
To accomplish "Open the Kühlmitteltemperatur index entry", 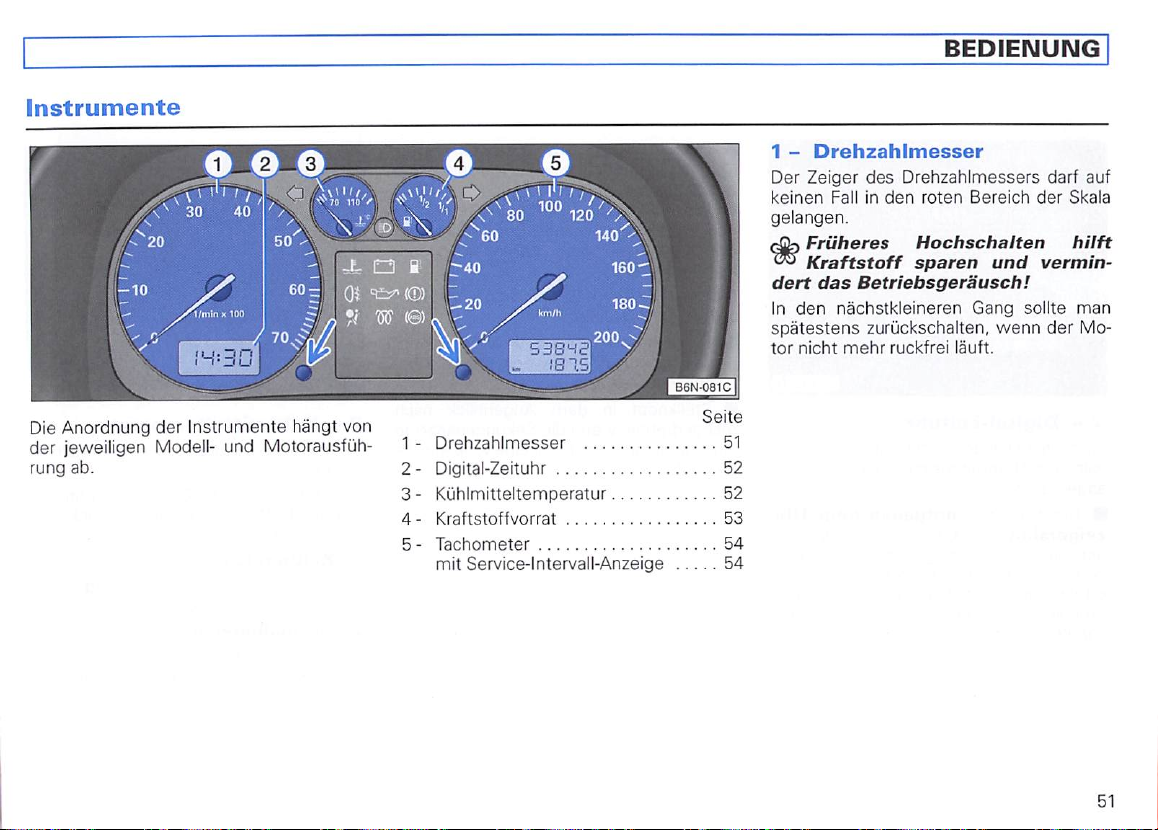I will click(571, 493).
